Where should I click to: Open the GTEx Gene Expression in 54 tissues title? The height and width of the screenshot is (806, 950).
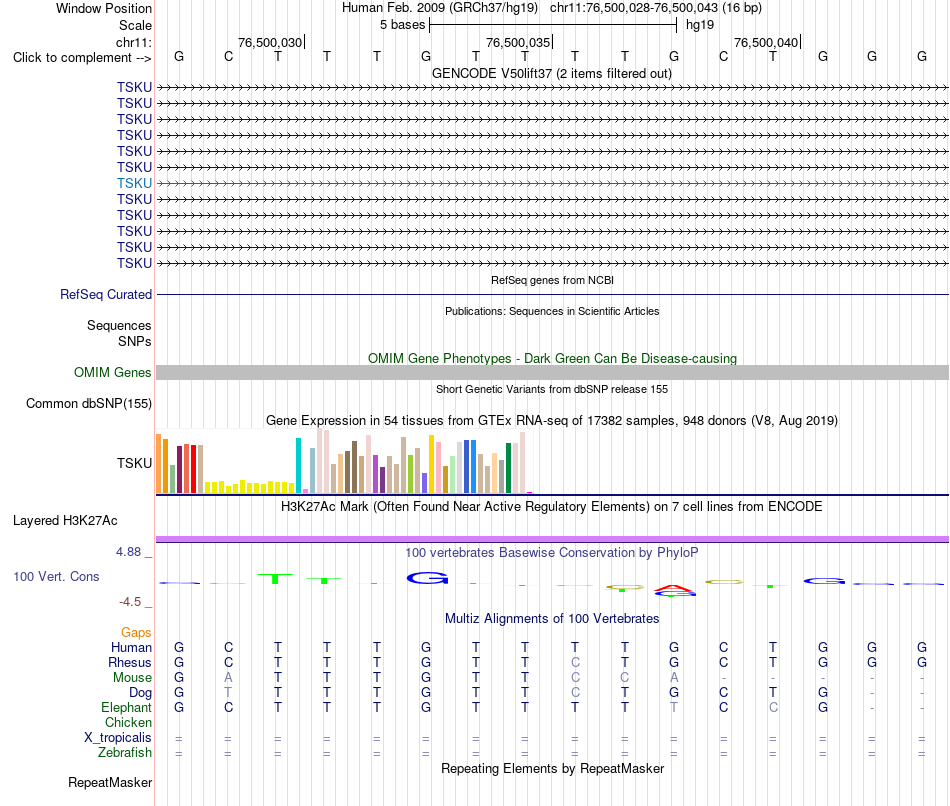point(551,421)
